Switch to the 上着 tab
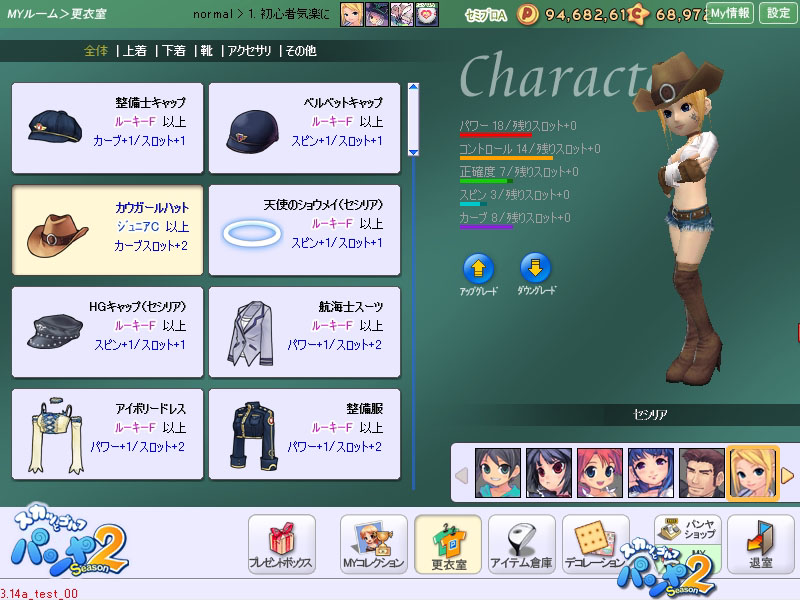 click(x=135, y=51)
